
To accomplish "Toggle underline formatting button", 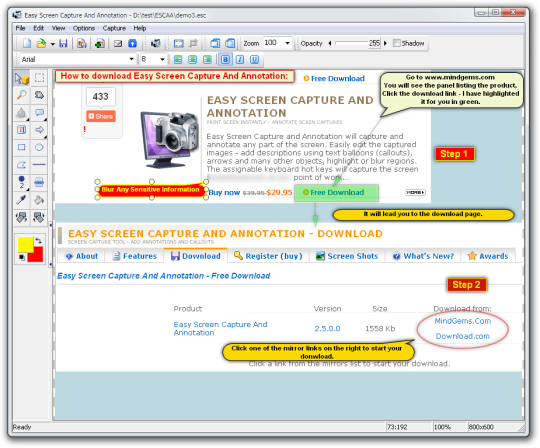I will (255, 60).
